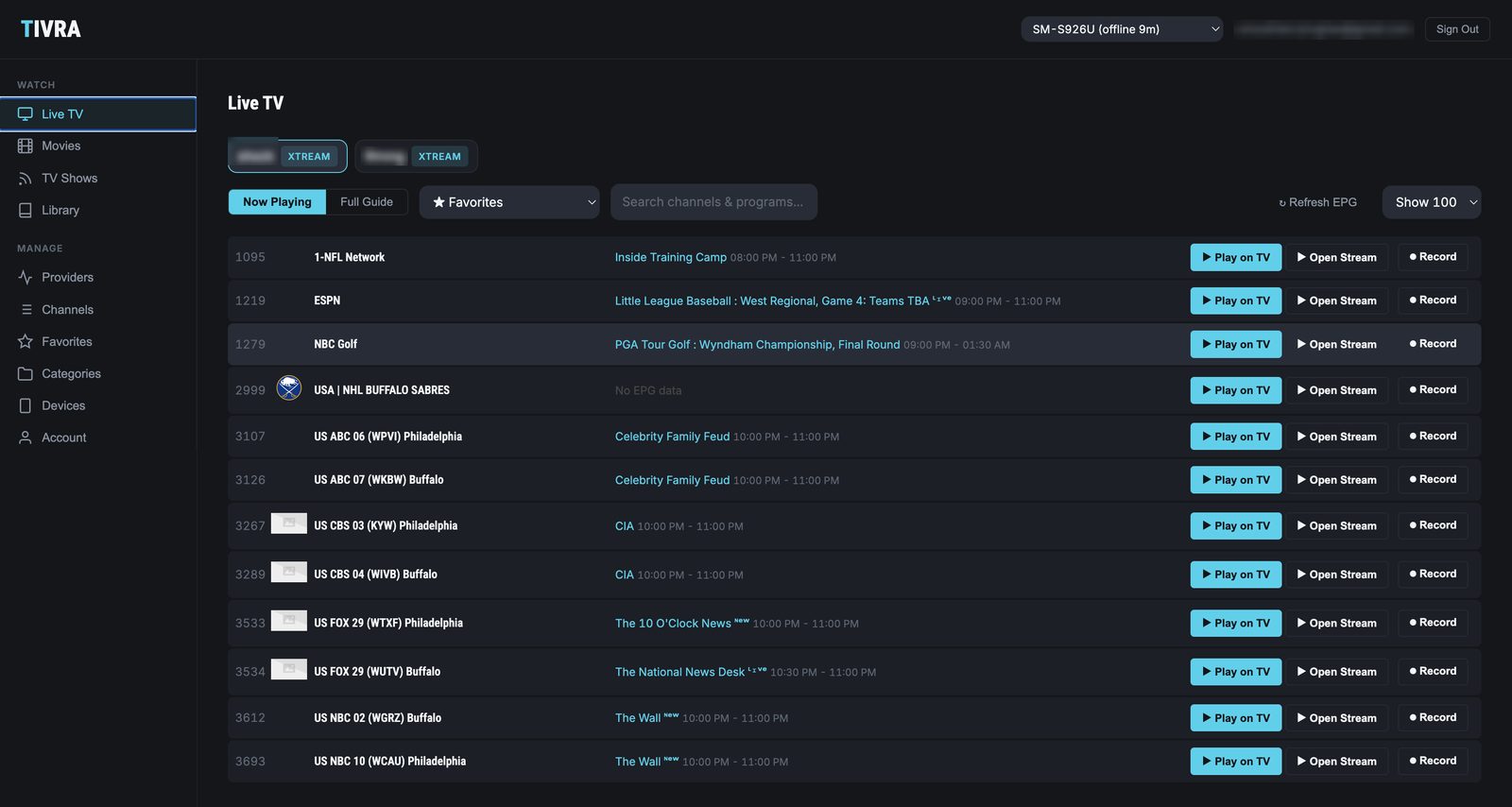Screen dimensions: 1512x807
Task: Switch to the Now Playing view
Action: click(x=277, y=201)
